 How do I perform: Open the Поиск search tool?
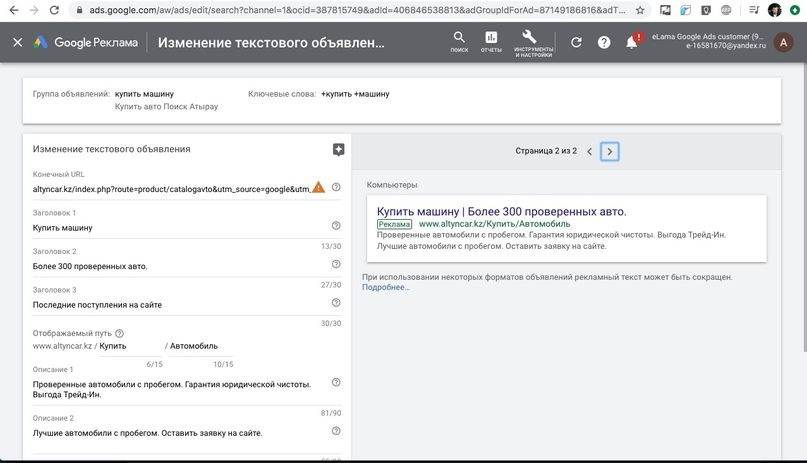[x=459, y=42]
